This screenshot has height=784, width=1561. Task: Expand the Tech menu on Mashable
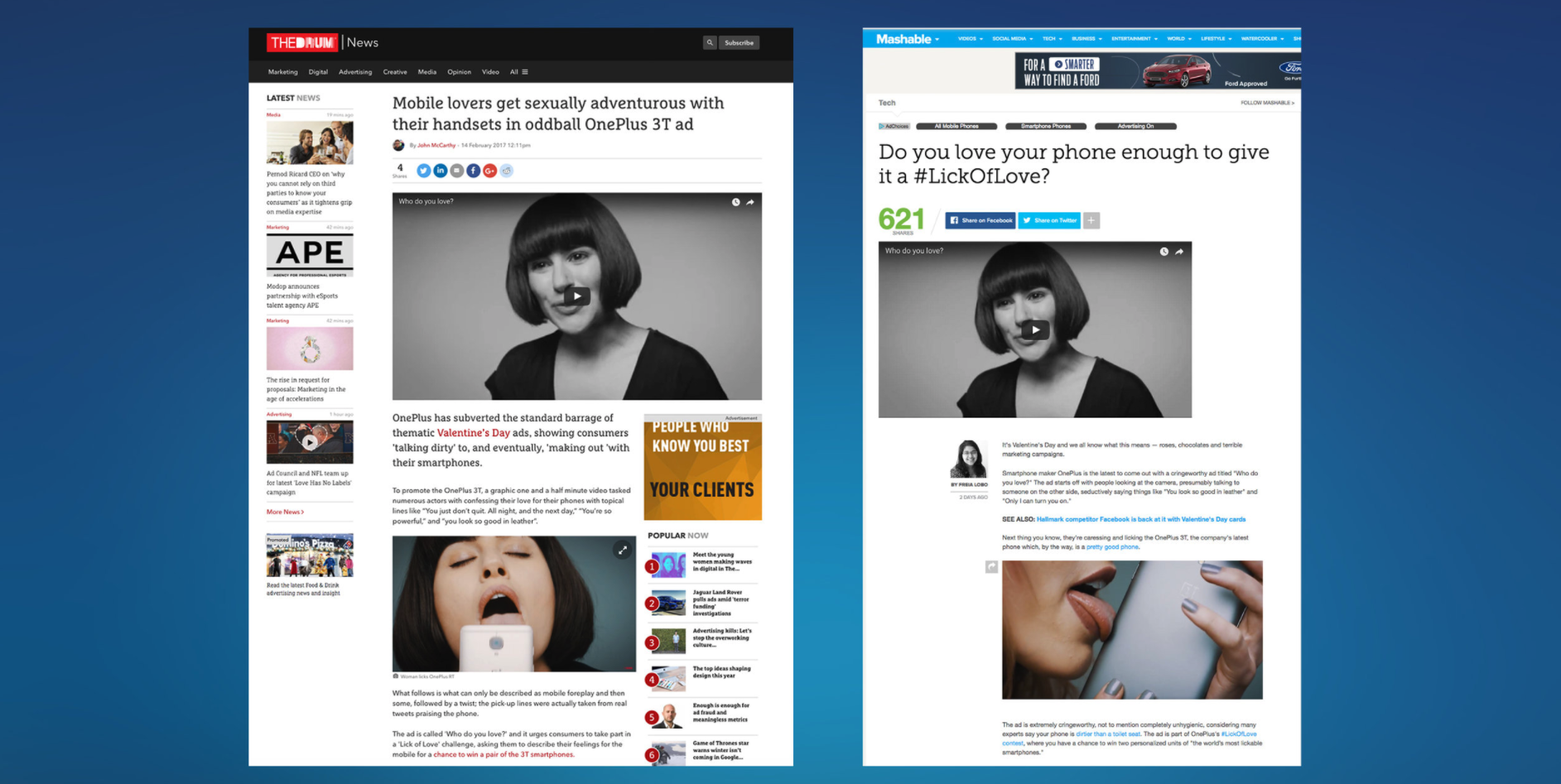tap(1052, 39)
